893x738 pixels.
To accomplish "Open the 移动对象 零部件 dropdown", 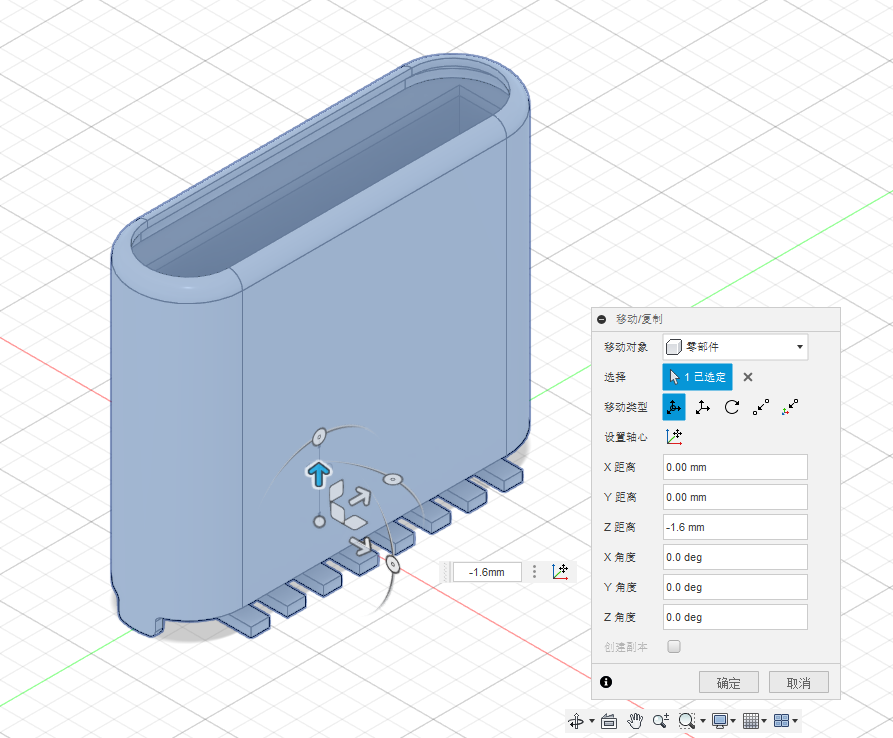I will coord(735,347).
